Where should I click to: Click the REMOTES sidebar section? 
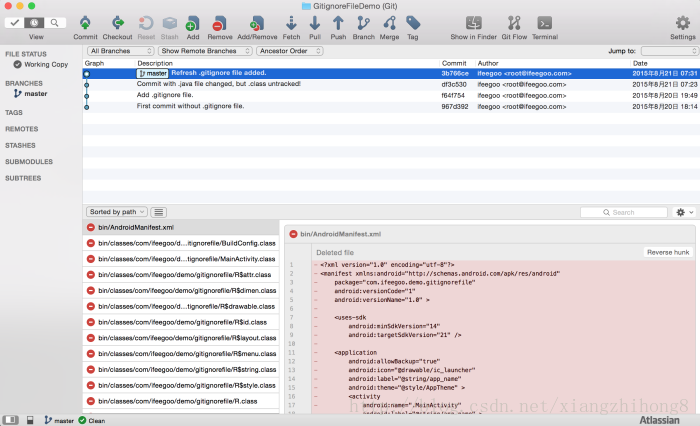tap(21, 129)
